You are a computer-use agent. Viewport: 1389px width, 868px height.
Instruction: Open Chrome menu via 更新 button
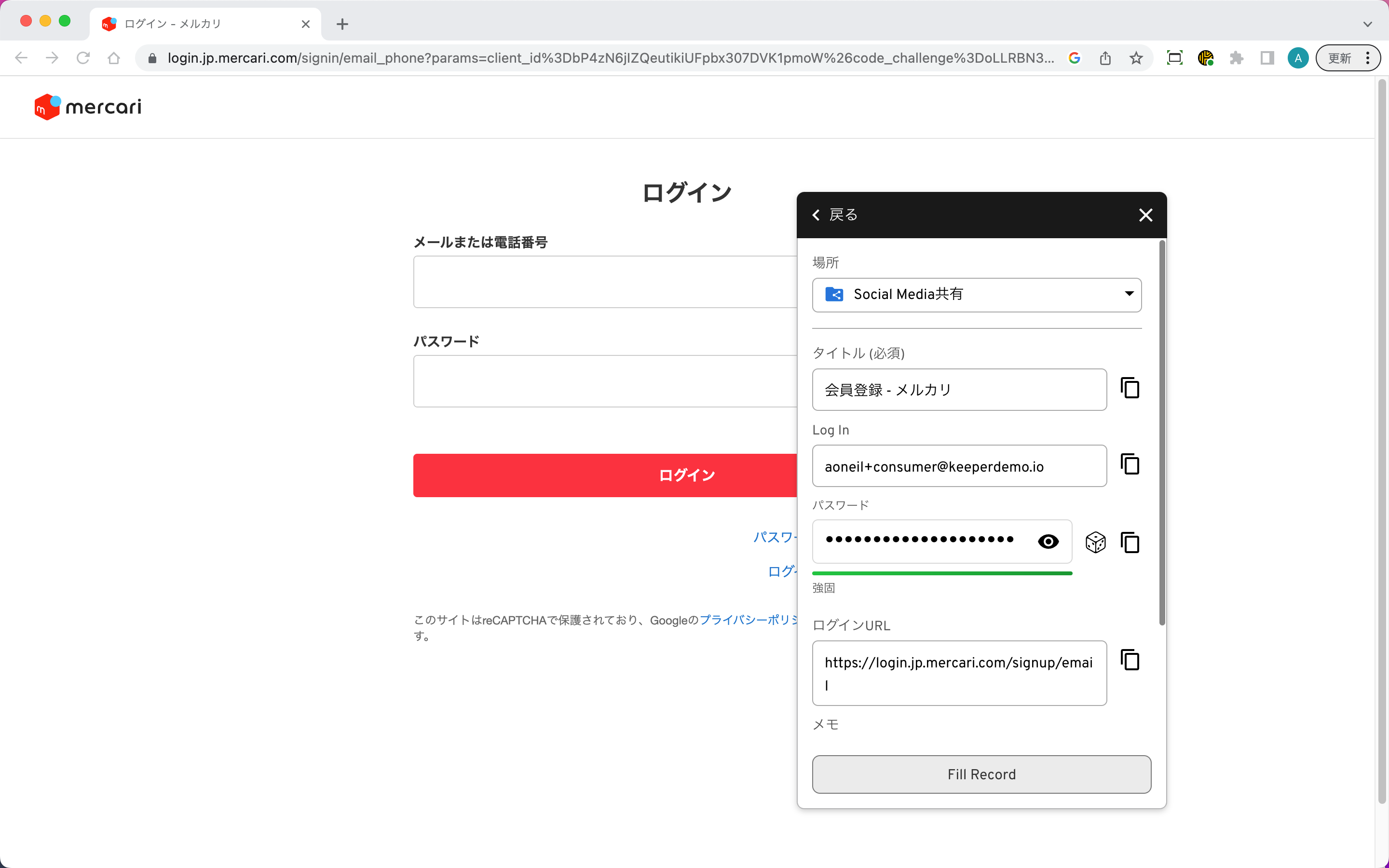pos(1347,58)
